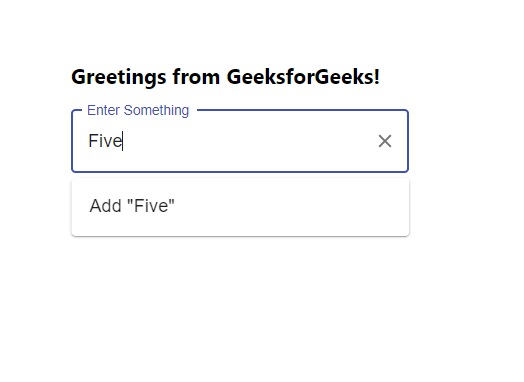The width and height of the screenshot is (524, 382).
Task: Click the word Add in the dropdown option
Action: [105, 206]
